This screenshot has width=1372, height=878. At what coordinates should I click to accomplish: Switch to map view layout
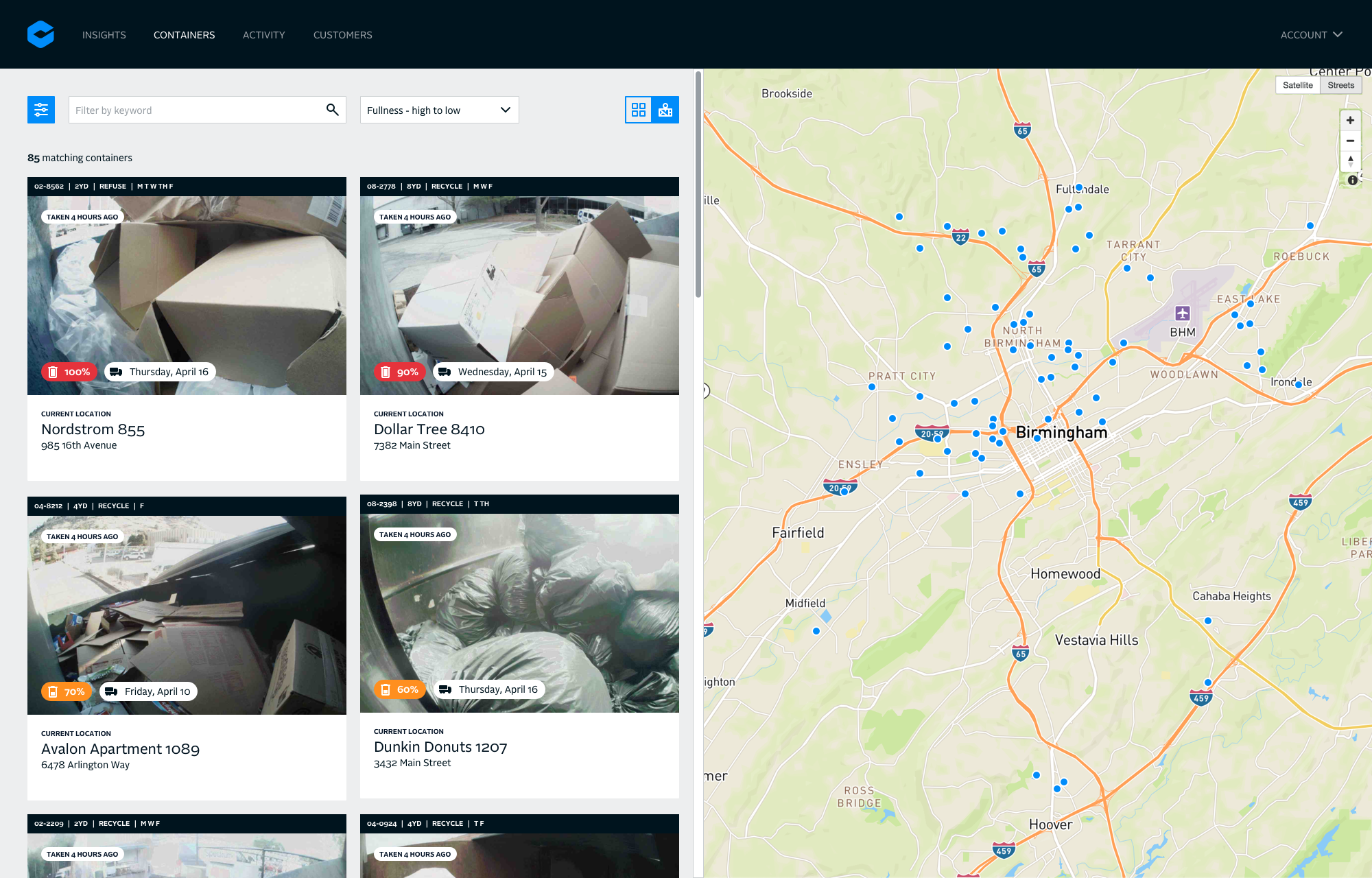tap(665, 110)
